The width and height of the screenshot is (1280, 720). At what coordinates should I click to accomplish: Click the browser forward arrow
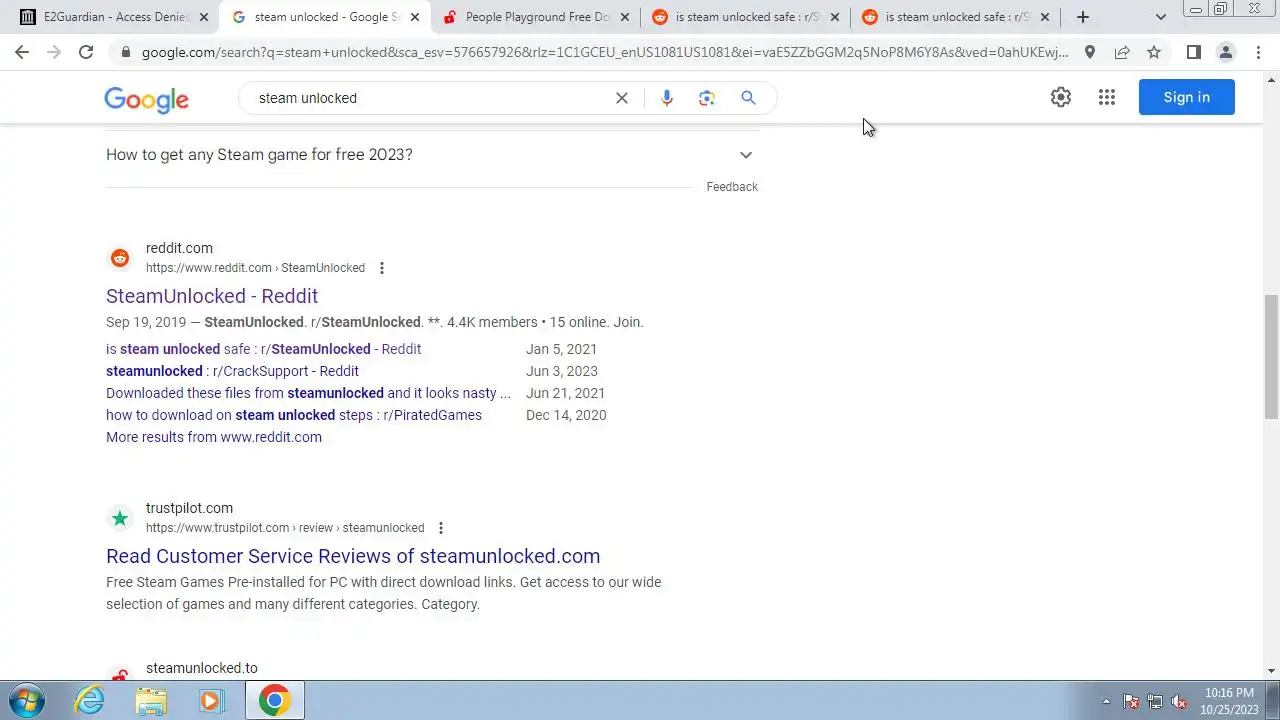pyautogui.click(x=54, y=52)
